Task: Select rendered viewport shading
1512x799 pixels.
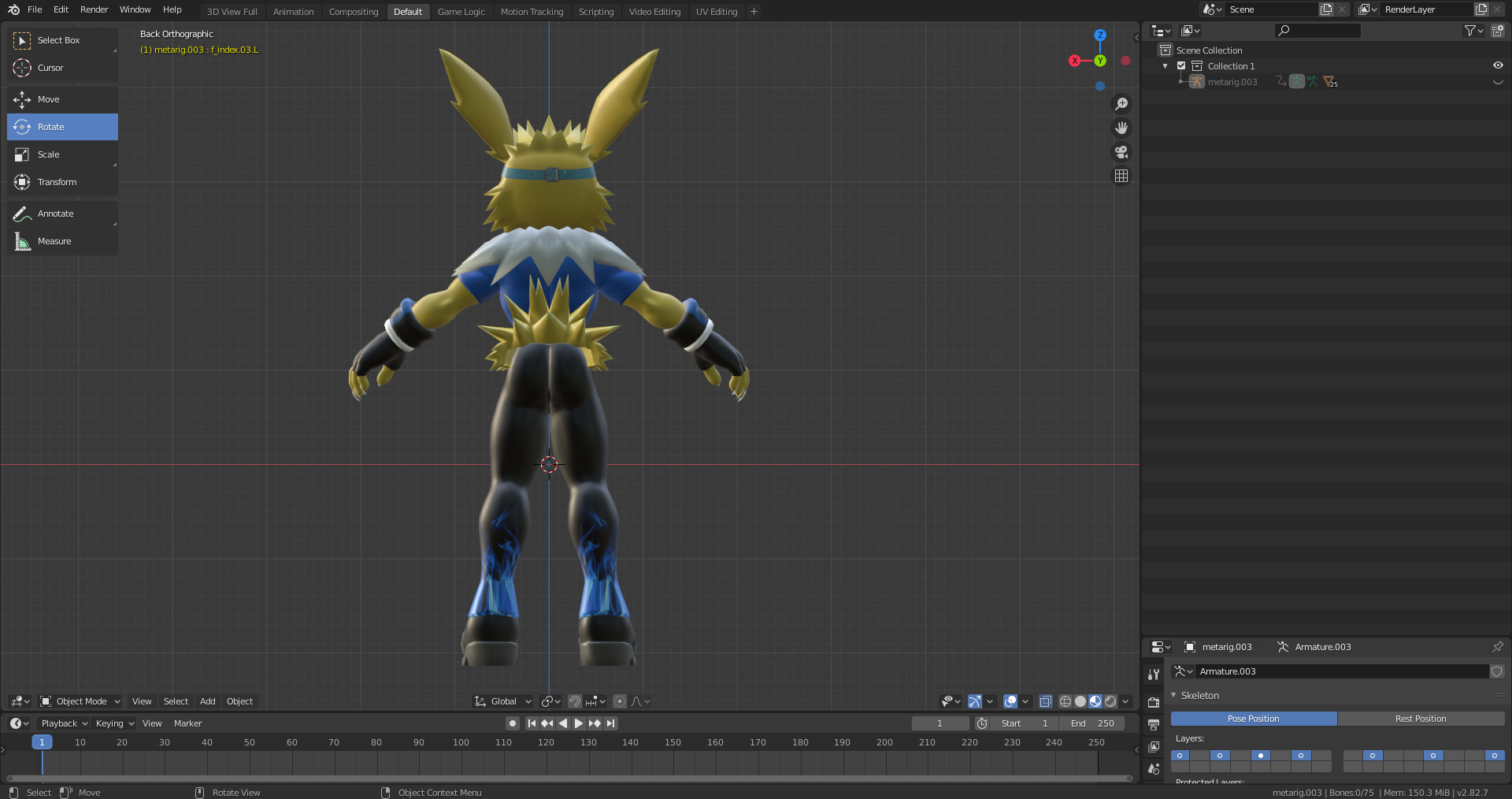Action: coord(1110,701)
